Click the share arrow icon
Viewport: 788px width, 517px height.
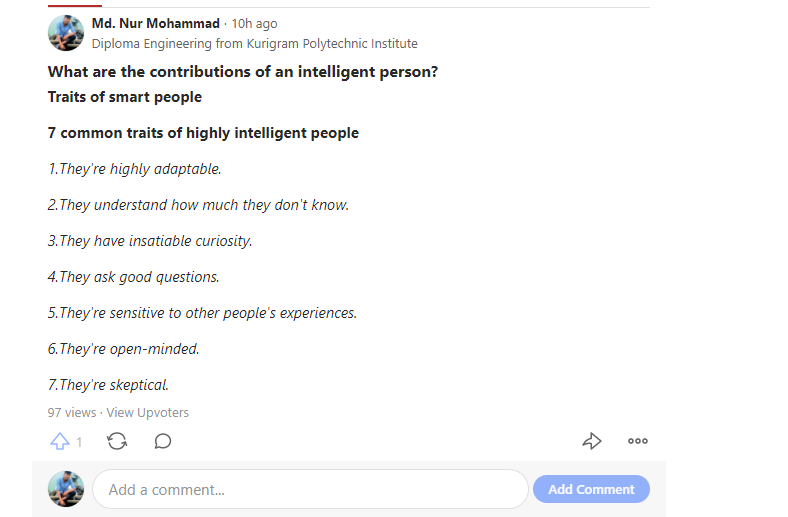[x=592, y=441]
